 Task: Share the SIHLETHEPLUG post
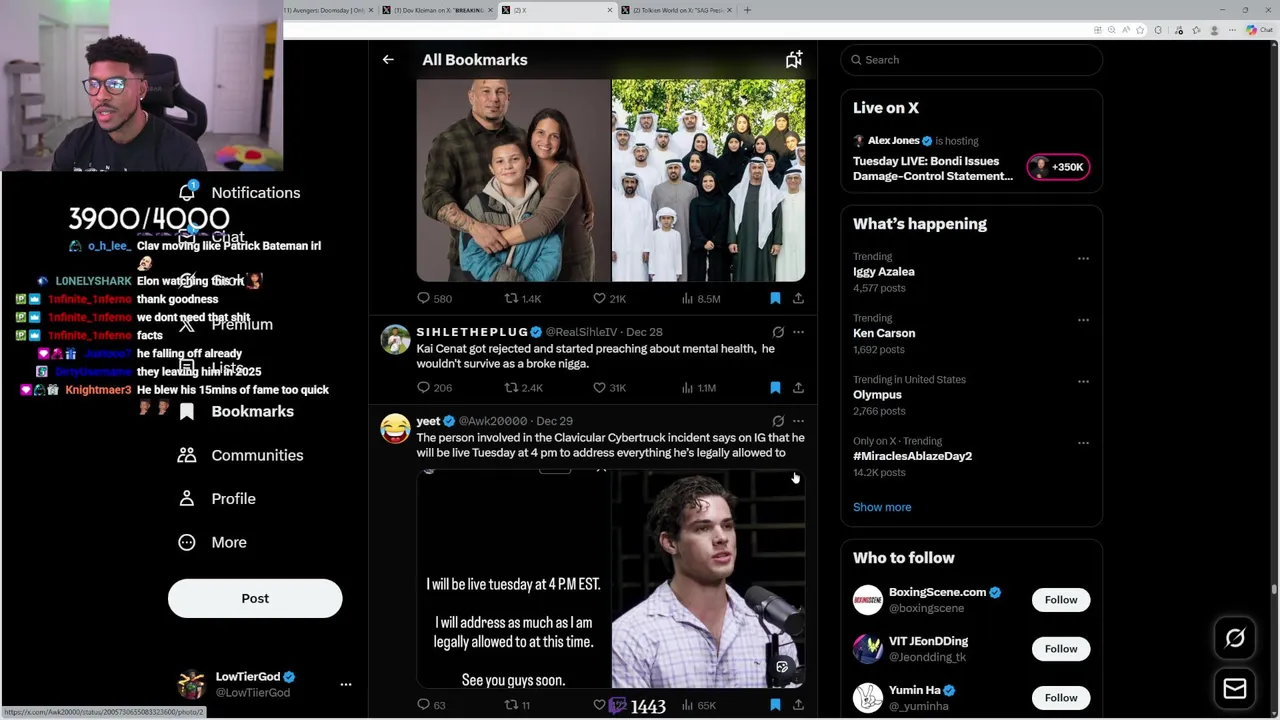point(798,387)
